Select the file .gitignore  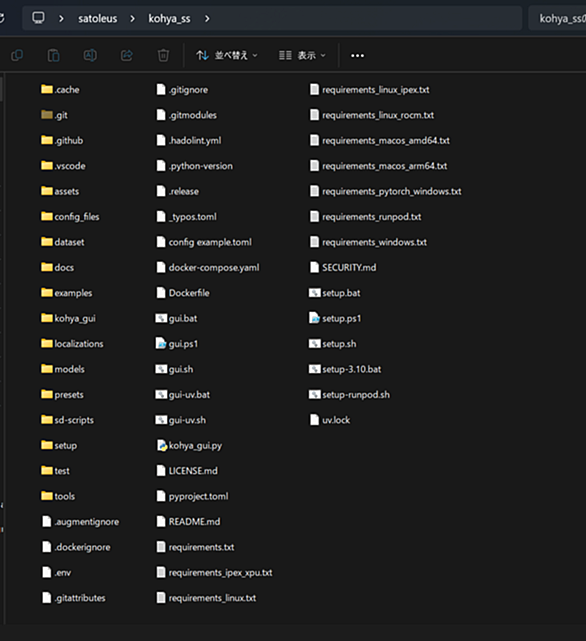182,89
